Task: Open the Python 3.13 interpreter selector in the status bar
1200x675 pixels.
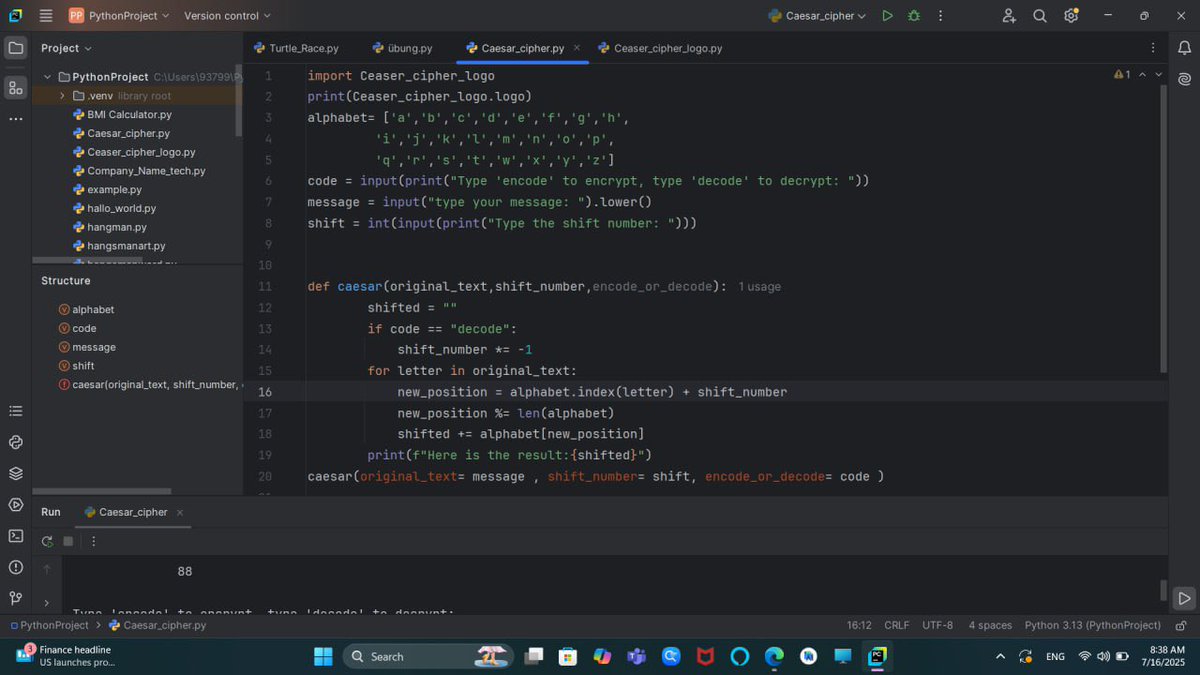Action: [1093, 625]
